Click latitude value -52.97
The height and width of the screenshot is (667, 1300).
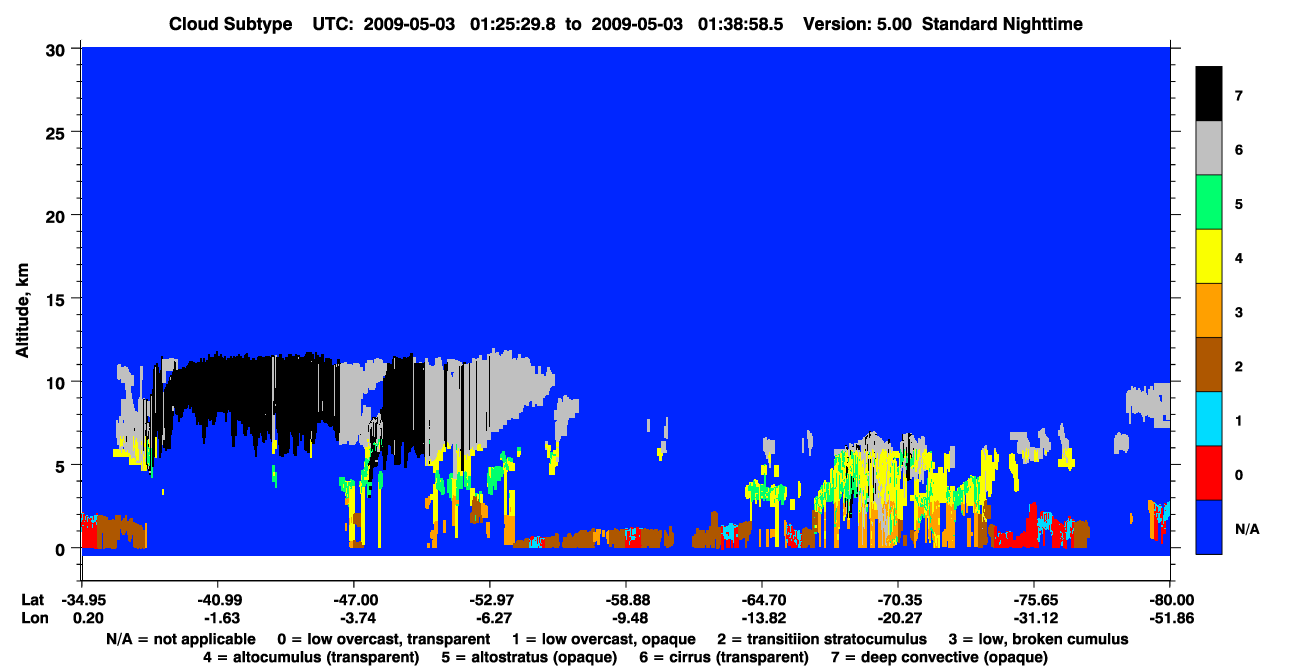coord(489,600)
